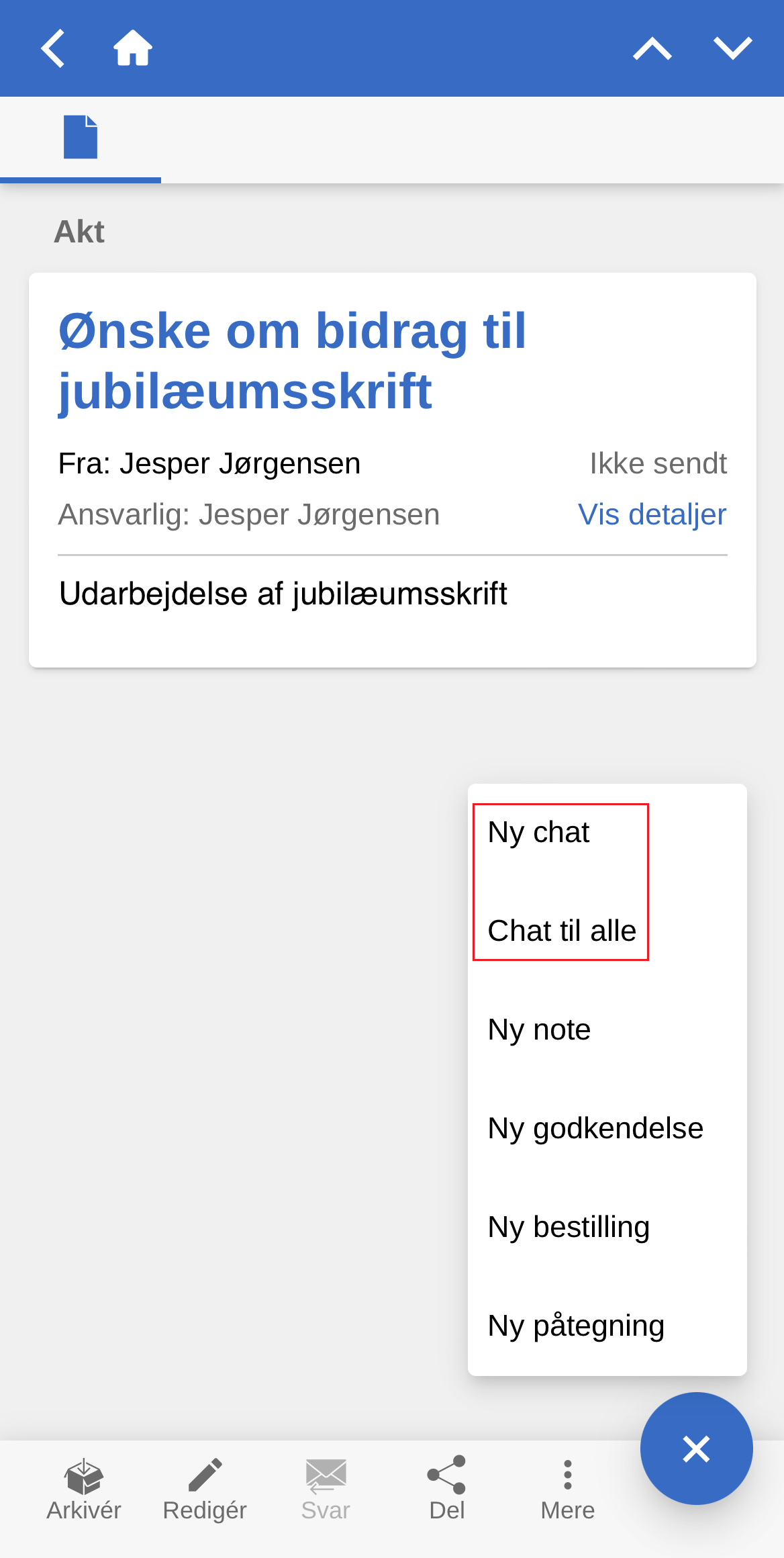The image size is (784, 1558).
Task: Open the title Ønske om bidrag til jubilæumsskrift
Action: coord(293,361)
